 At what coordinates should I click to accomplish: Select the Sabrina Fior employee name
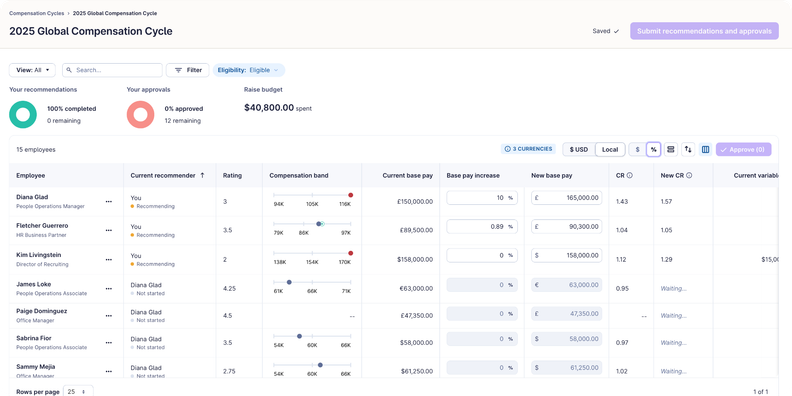(x=33, y=338)
